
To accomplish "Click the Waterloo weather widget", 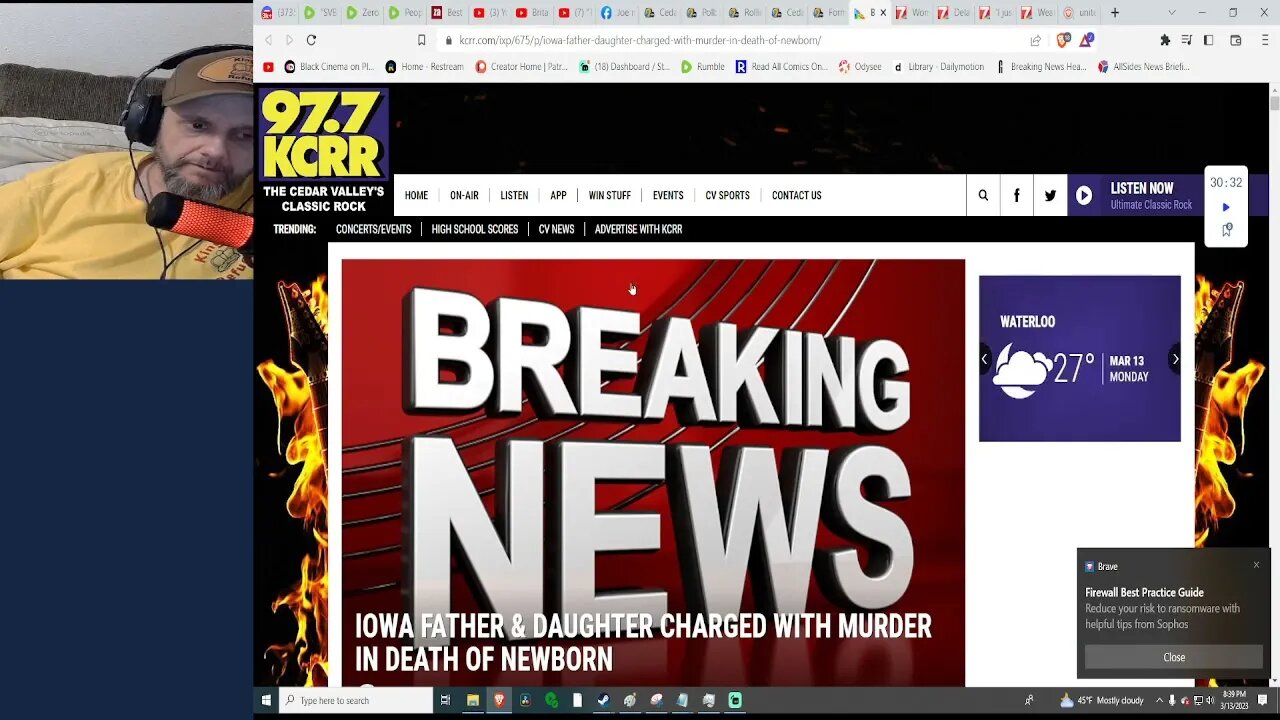I will (1080, 358).
